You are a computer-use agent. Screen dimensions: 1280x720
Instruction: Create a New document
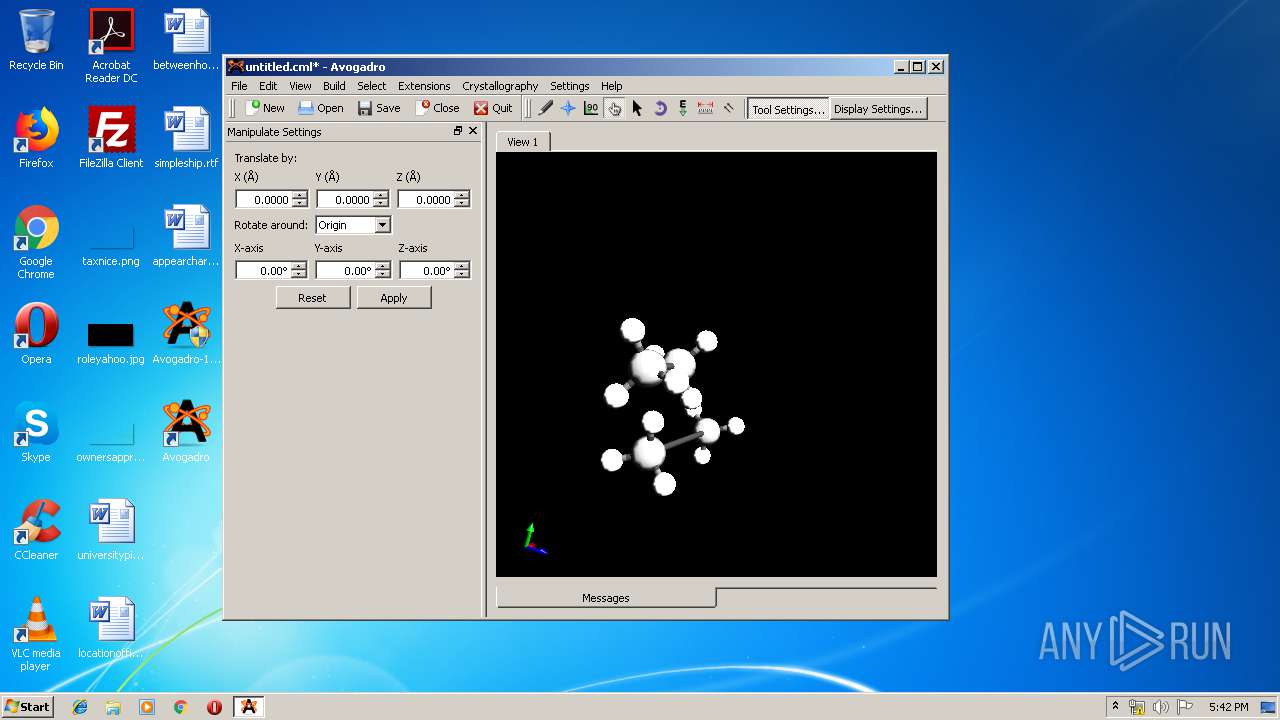(266, 108)
